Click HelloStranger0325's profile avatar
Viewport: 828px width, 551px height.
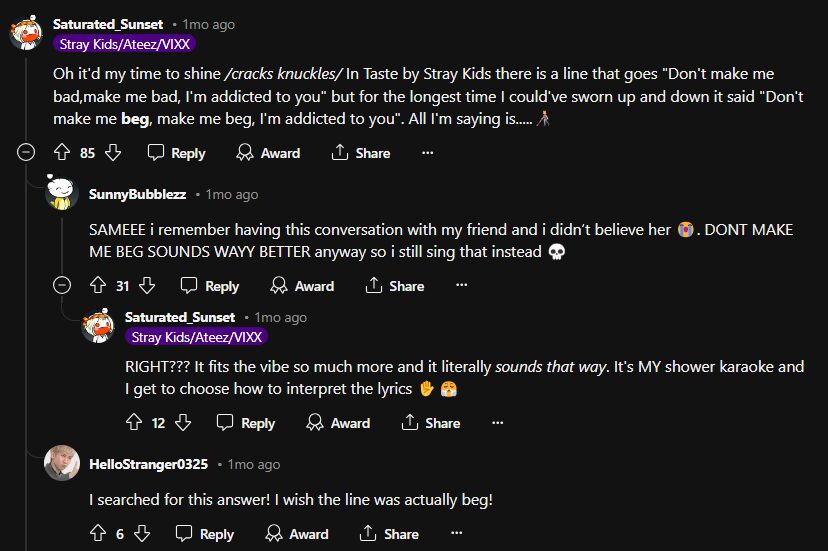click(x=62, y=463)
